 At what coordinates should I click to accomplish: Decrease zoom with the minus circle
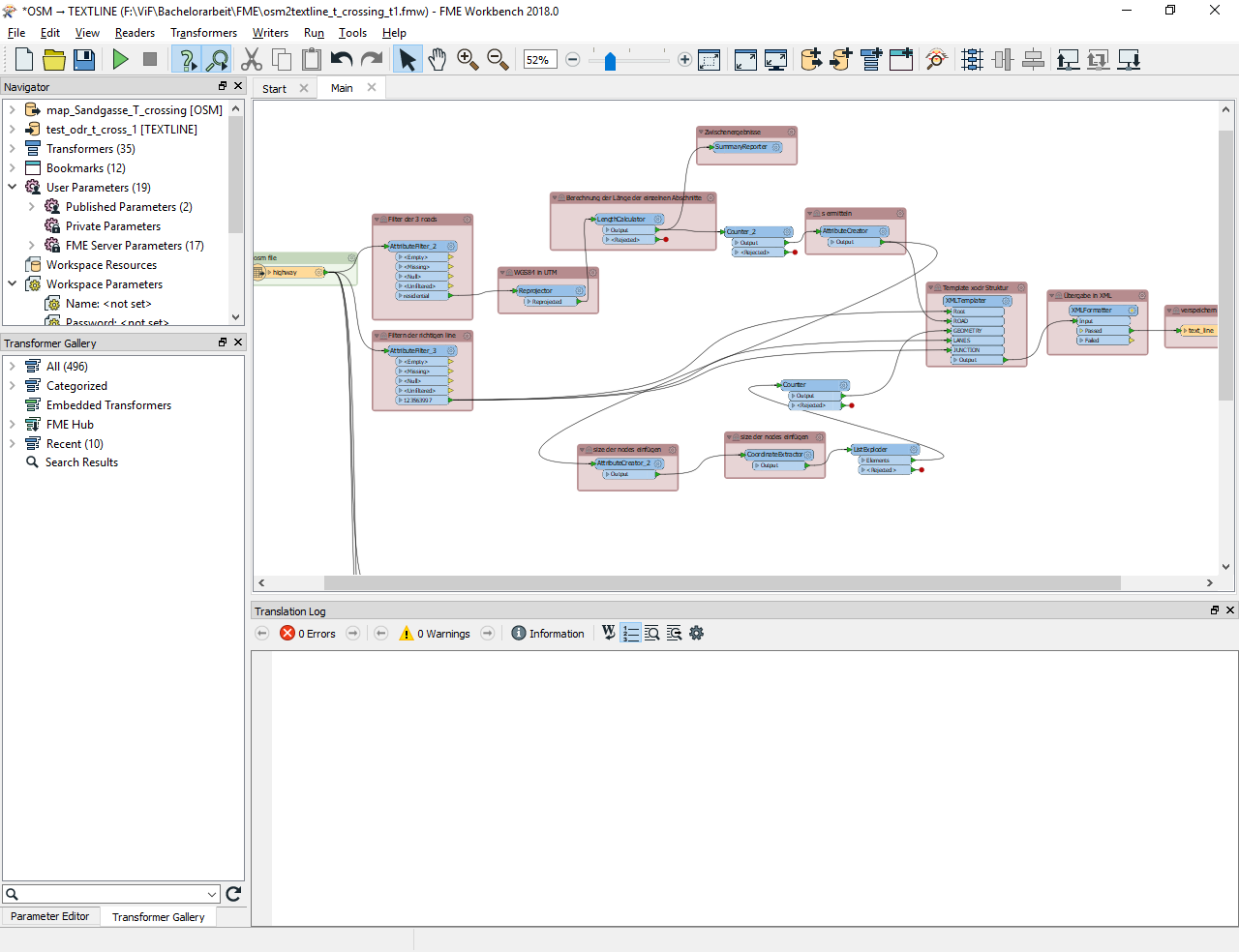[573, 60]
